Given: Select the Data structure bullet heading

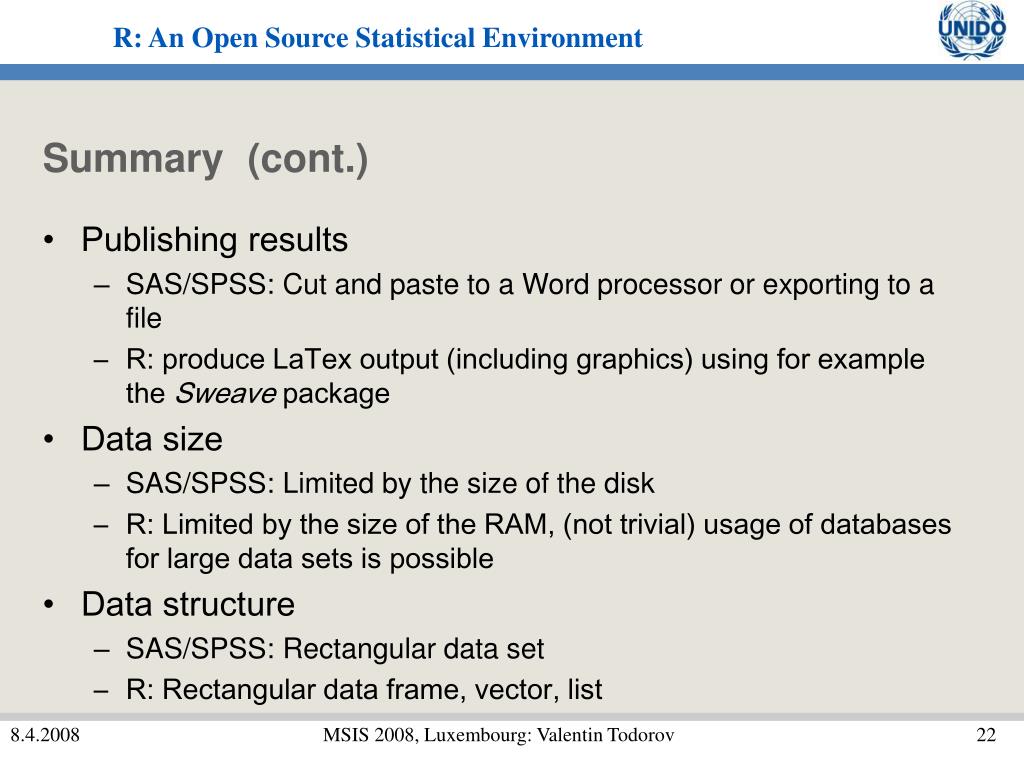Looking at the screenshot, I should click(188, 604).
